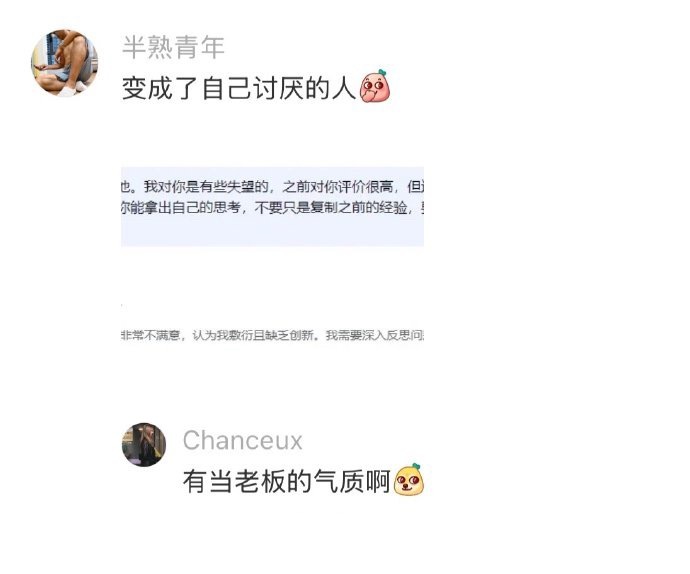Click the phrase 之前对你评价很高
Viewport: 690px width, 574px height.
(x=338, y=187)
